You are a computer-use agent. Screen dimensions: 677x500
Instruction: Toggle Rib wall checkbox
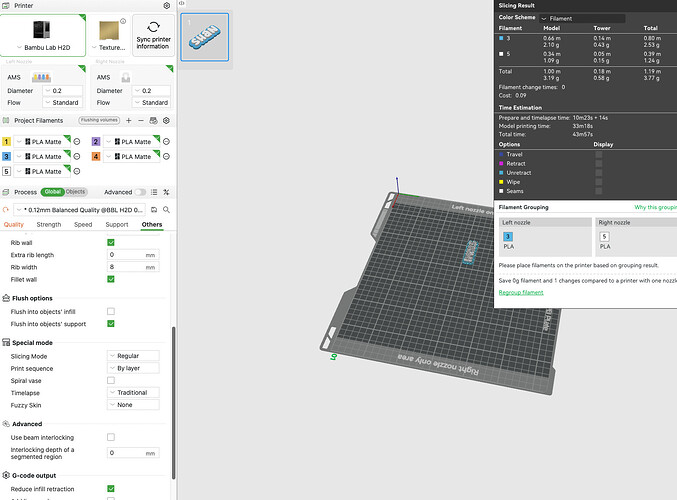click(x=111, y=243)
